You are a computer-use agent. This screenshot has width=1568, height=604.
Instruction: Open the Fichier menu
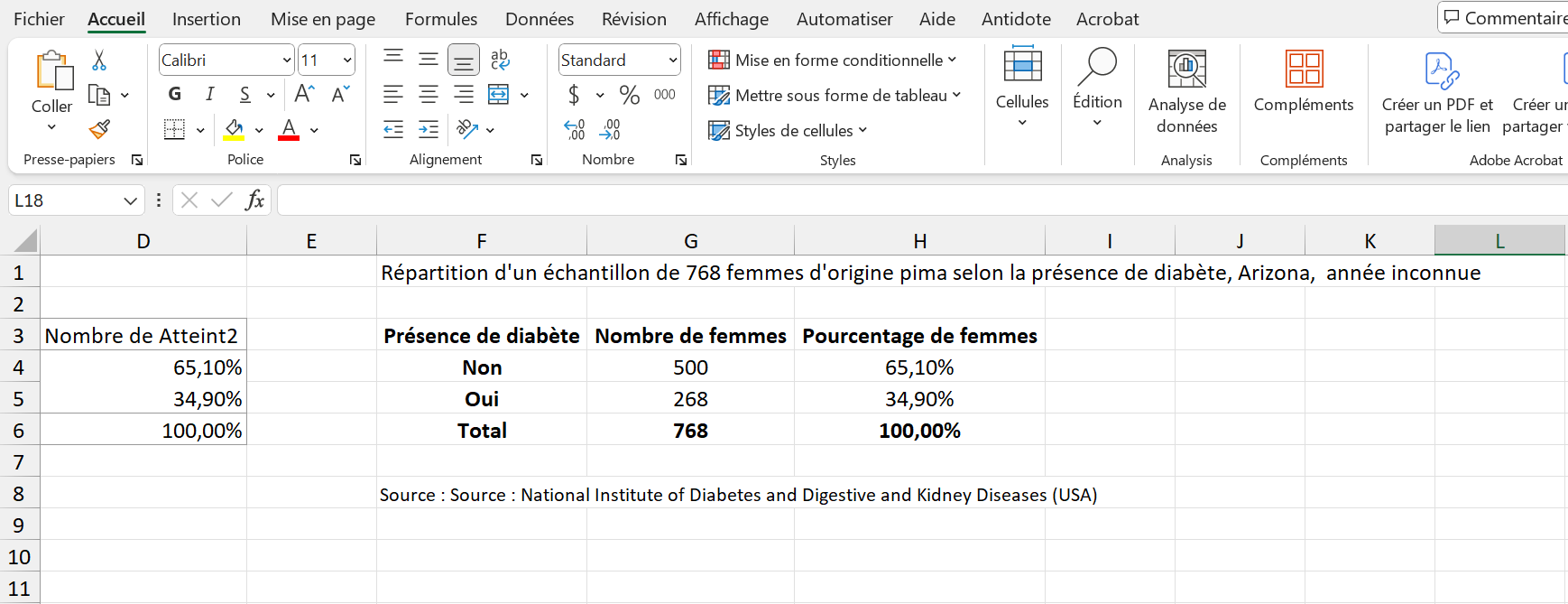pos(39,19)
